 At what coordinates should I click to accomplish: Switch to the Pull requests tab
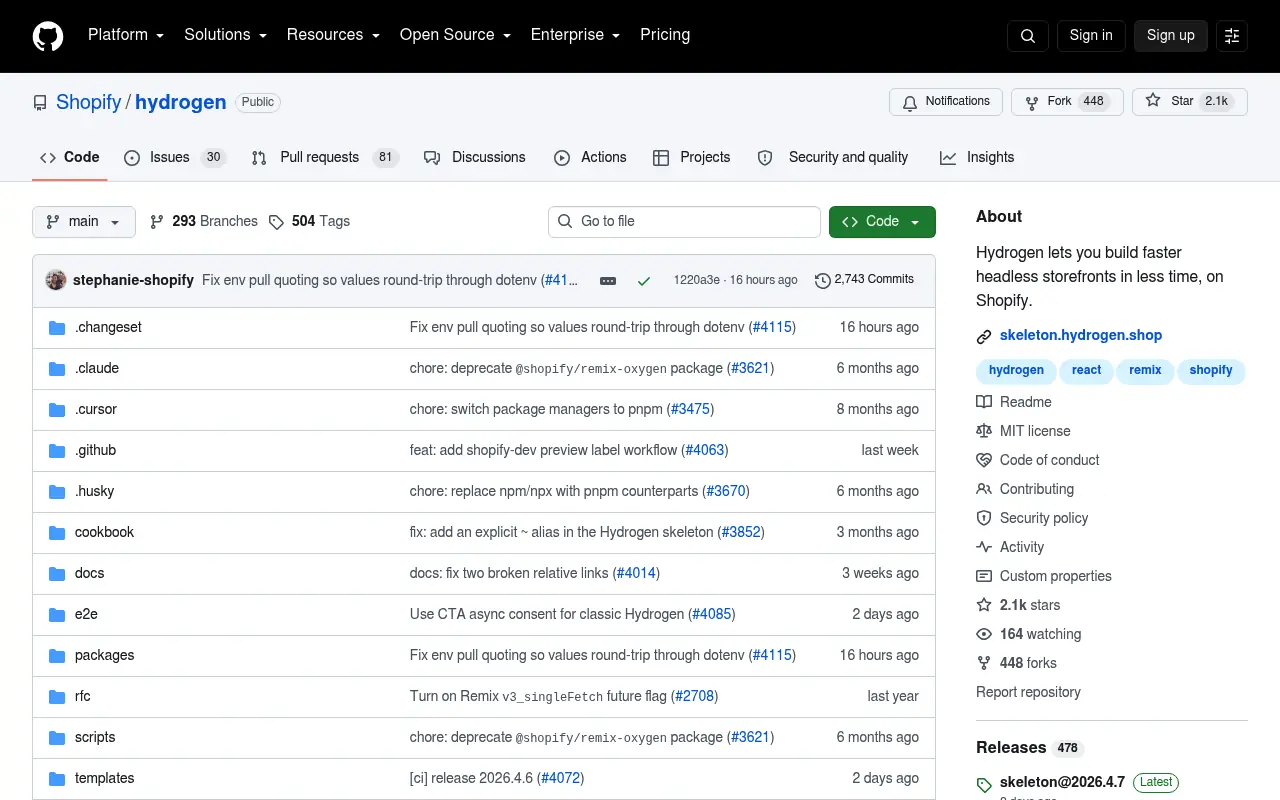tap(325, 158)
